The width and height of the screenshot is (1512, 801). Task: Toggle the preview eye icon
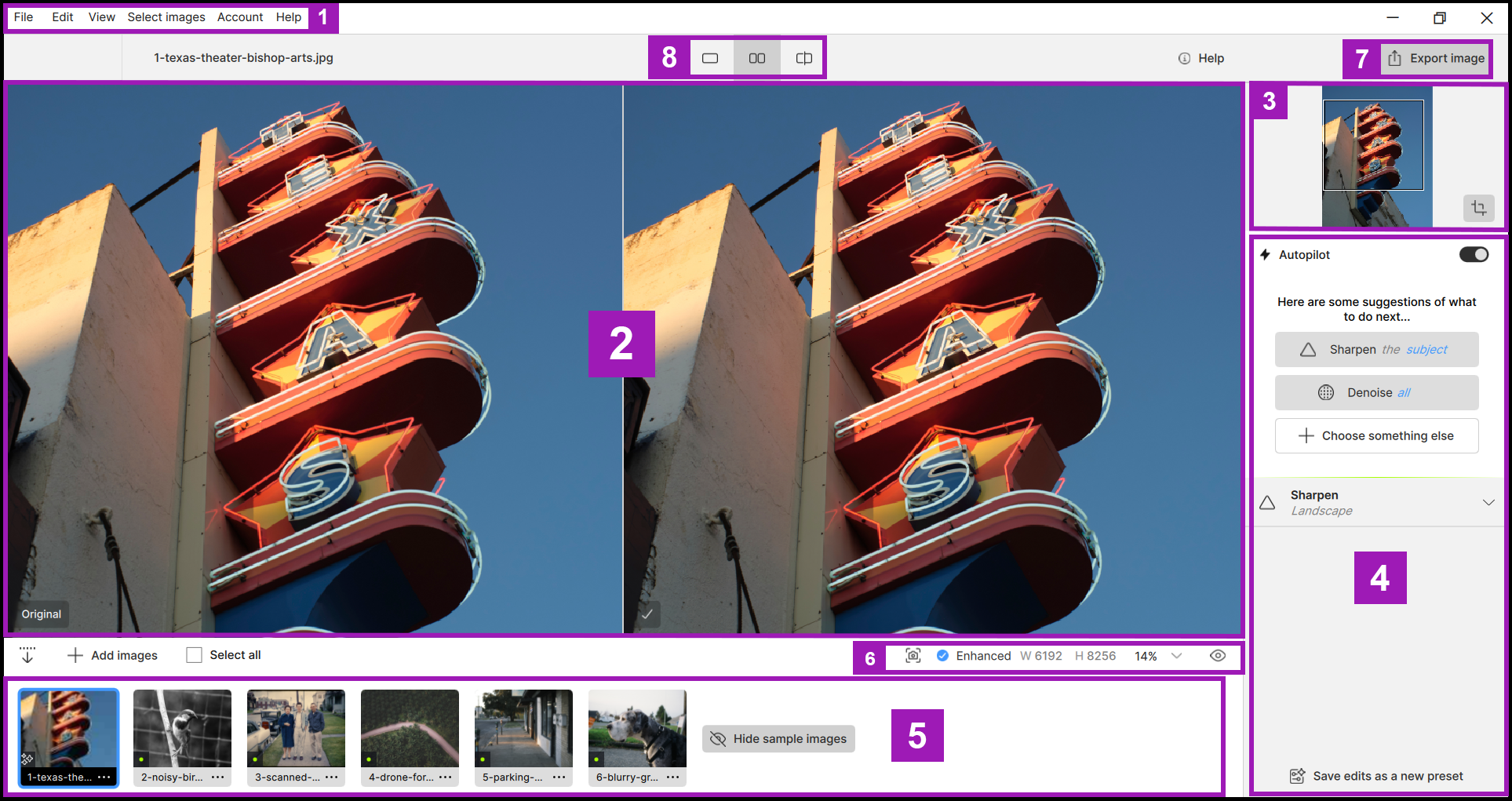coord(1218,656)
